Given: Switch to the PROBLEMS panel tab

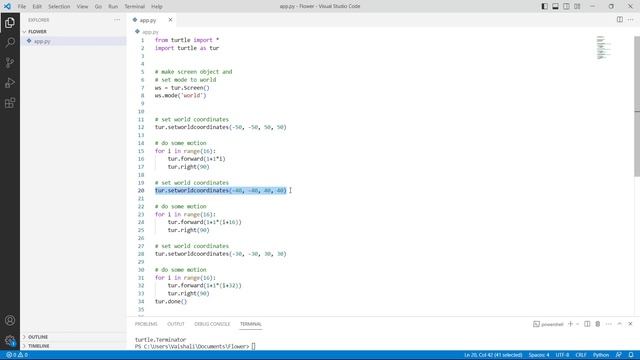Looking at the screenshot, I should coord(146,324).
